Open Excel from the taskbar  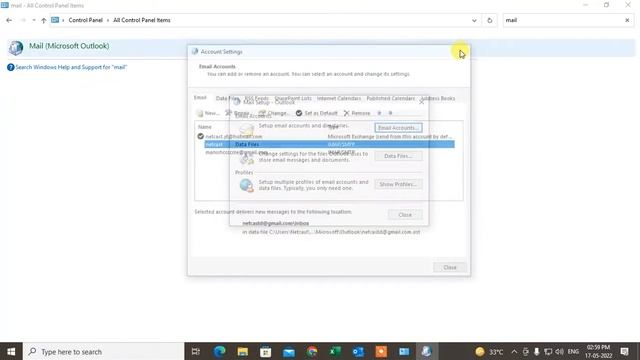335,351
